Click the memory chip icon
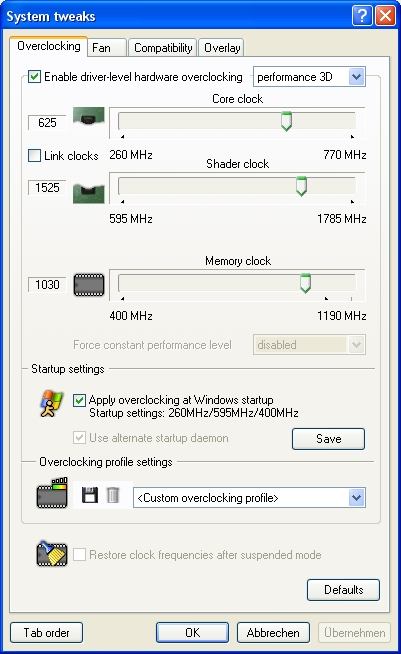401x654 pixels. pyautogui.click(x=89, y=285)
